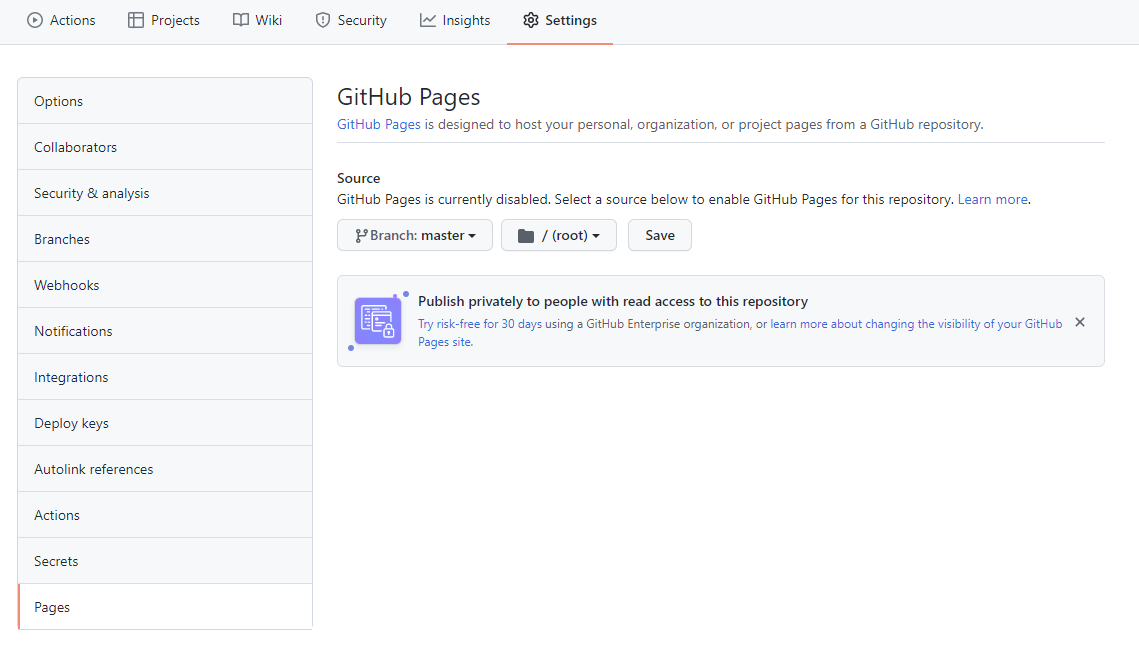Click the Projects board icon
This screenshot has width=1139, height=665.
[136, 20]
